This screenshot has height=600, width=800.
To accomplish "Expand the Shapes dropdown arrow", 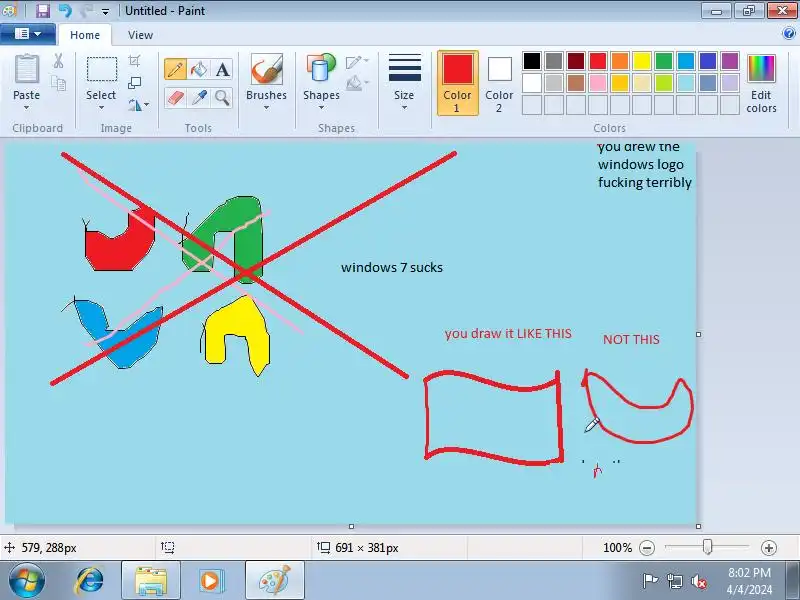I will 321,108.
